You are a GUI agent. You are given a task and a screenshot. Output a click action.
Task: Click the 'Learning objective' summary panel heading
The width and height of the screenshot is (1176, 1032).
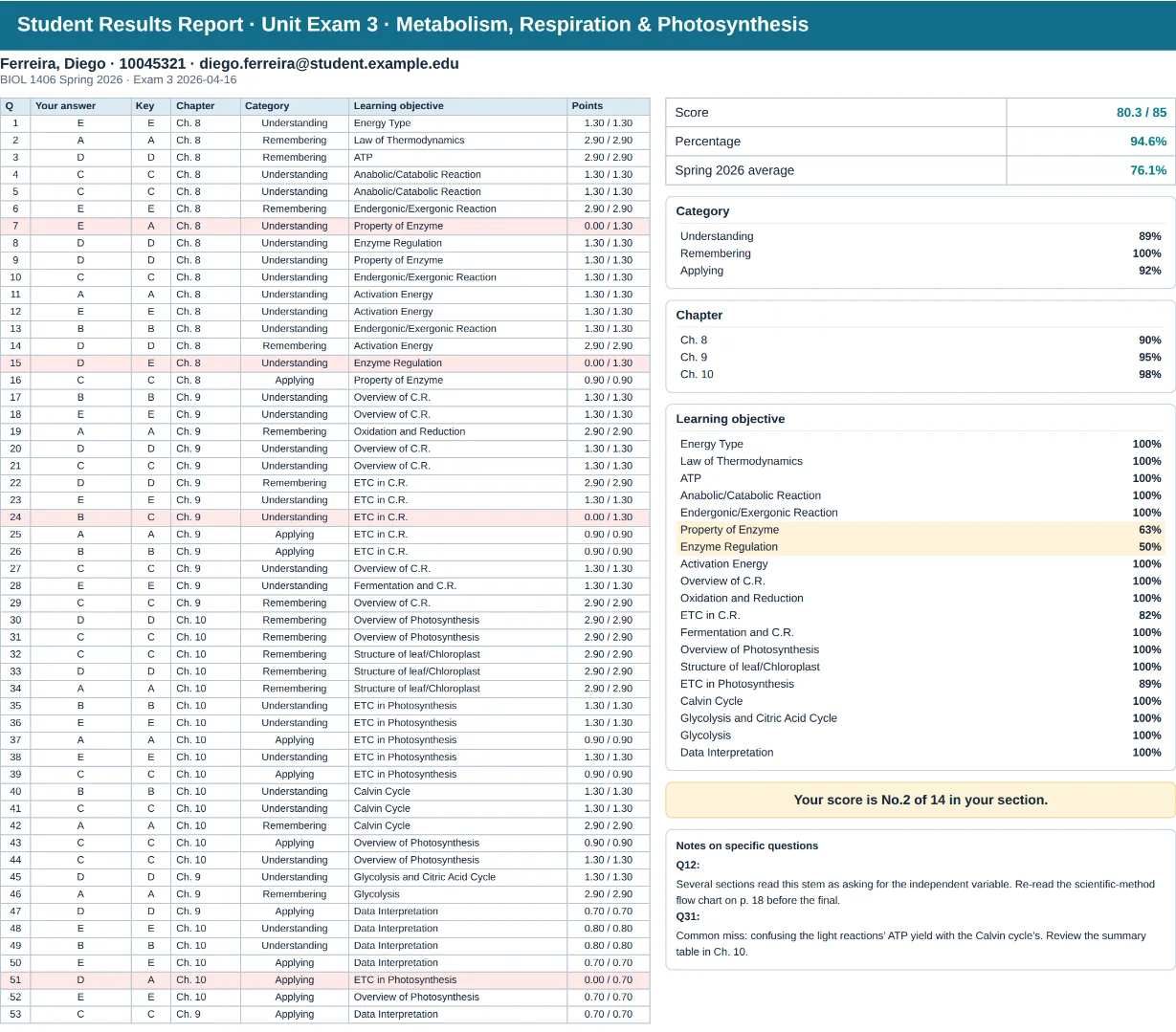[730, 419]
